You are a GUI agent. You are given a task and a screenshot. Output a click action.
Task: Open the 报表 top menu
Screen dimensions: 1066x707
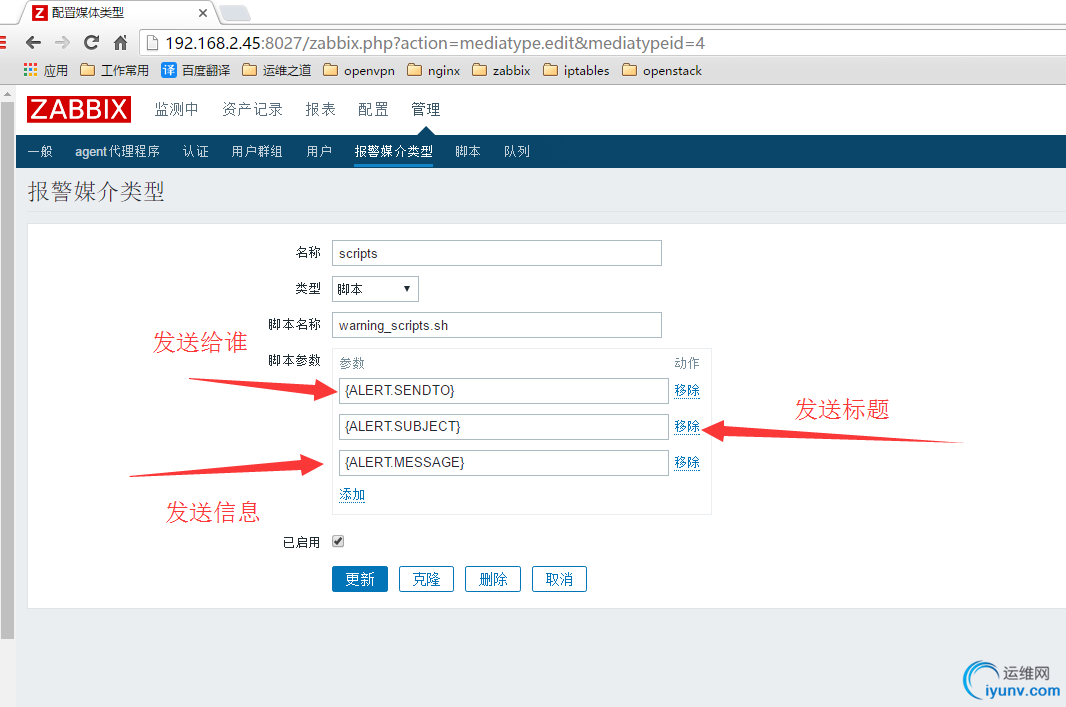point(320,109)
